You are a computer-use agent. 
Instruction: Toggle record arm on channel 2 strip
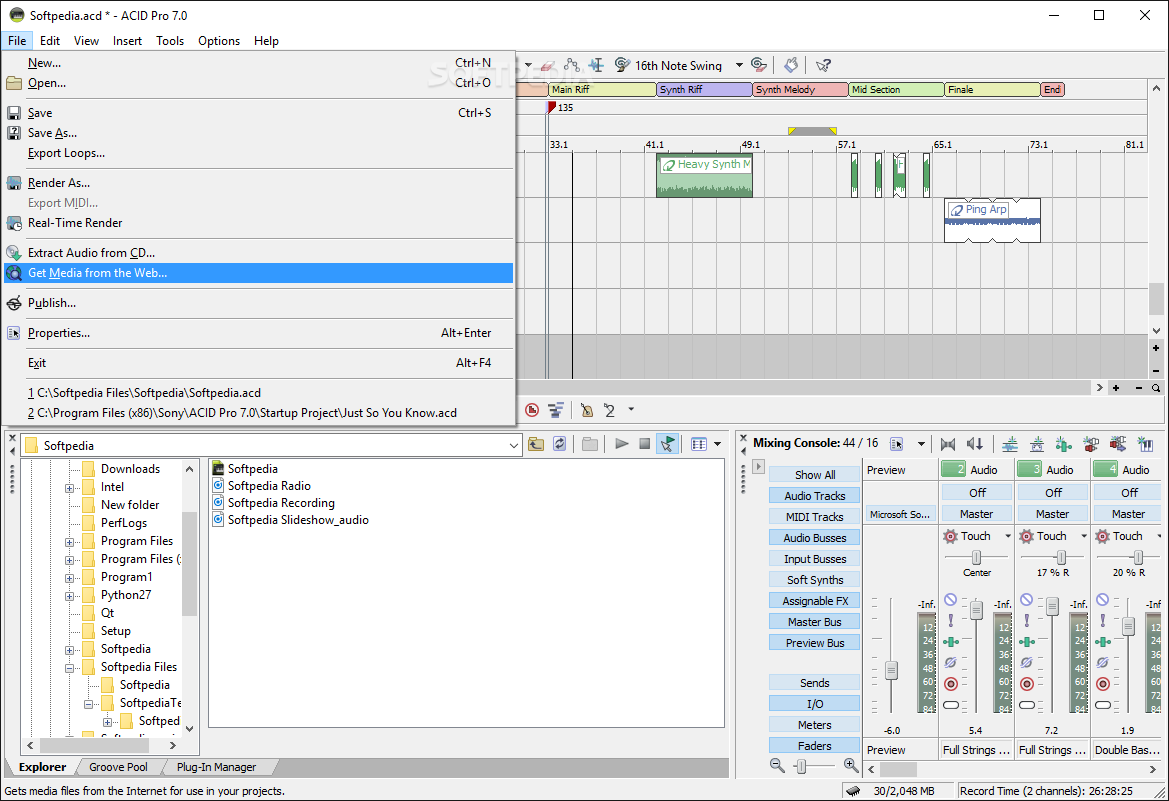point(951,684)
